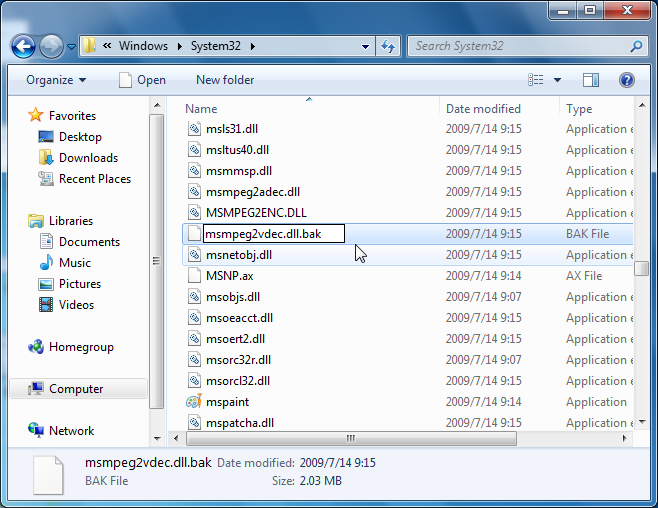658x508 pixels.
Task: Sort files by Date modified column
Action: tap(483, 109)
